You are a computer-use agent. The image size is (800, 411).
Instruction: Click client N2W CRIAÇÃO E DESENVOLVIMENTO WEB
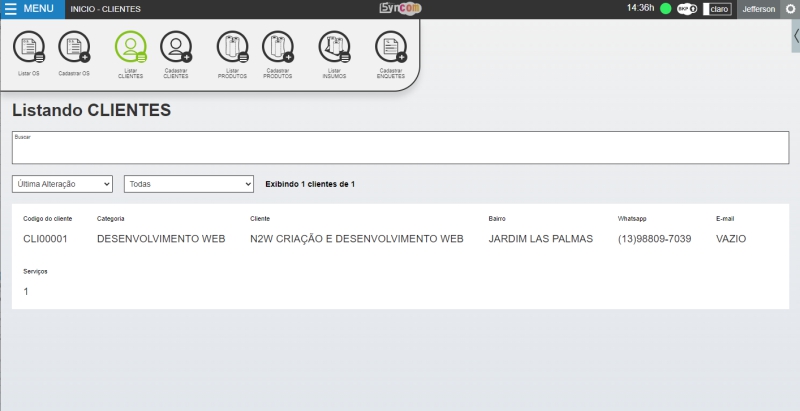pos(357,239)
